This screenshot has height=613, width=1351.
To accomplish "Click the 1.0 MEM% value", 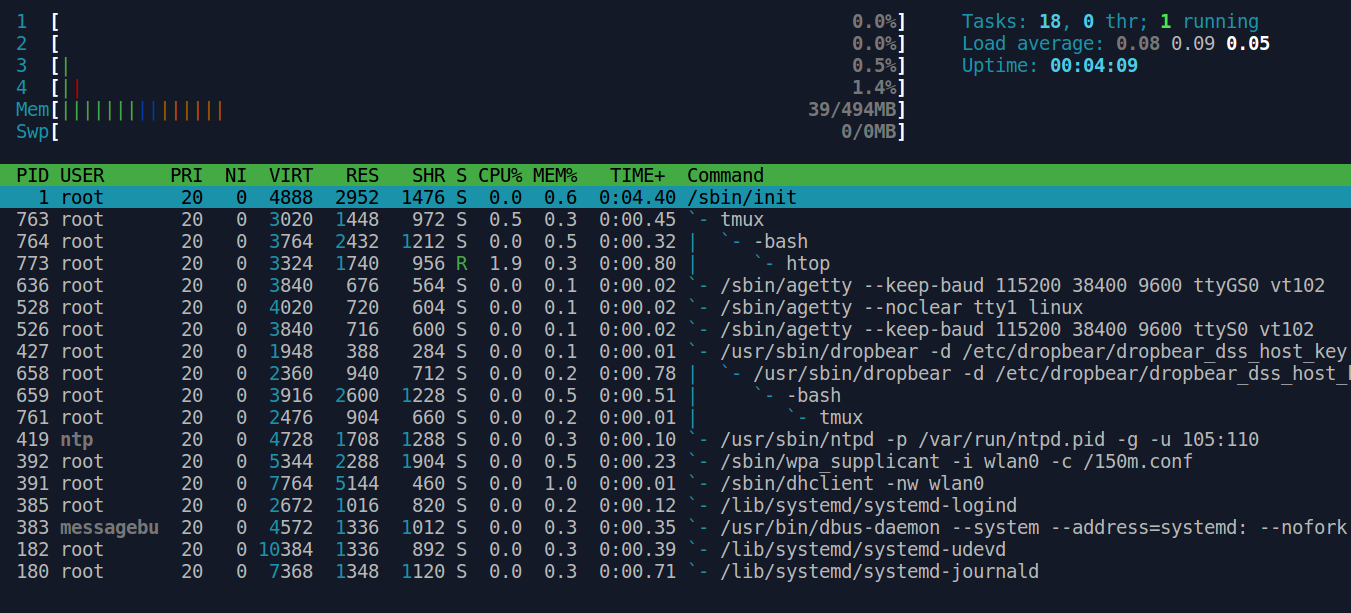I will click(x=561, y=483).
